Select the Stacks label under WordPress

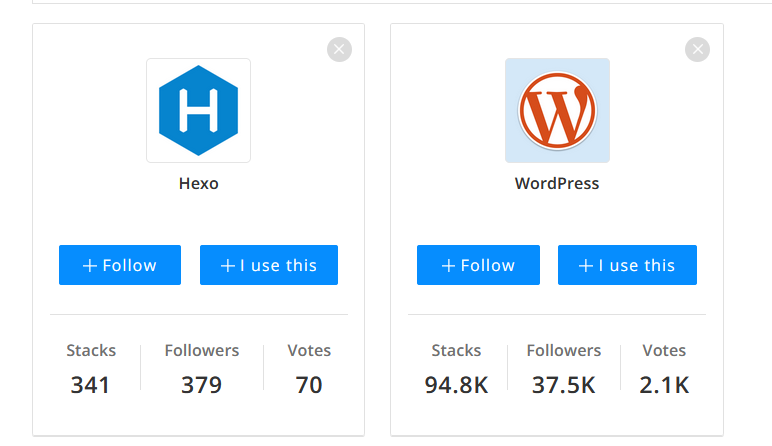click(456, 351)
